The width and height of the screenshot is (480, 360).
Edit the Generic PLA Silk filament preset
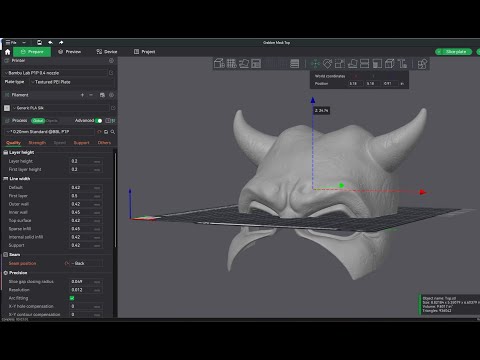click(113, 108)
